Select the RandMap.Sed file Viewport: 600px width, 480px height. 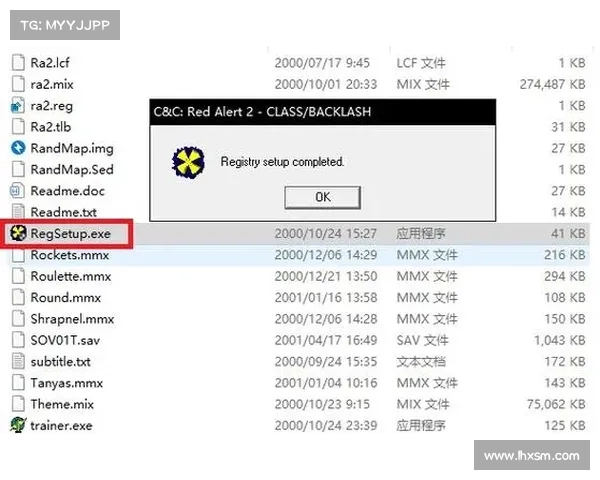click(71, 169)
